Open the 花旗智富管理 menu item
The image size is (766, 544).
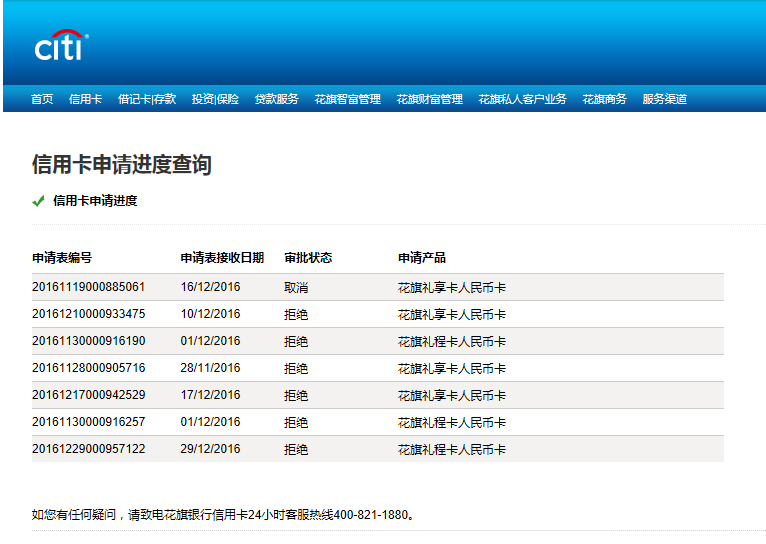click(348, 99)
